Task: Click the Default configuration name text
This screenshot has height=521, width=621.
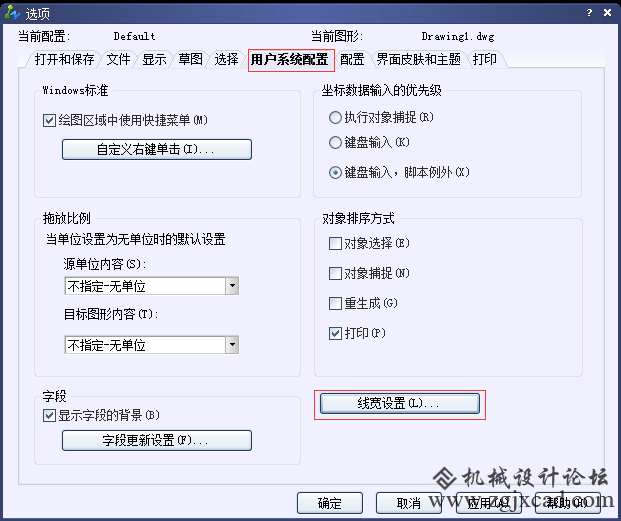Action: [x=134, y=36]
